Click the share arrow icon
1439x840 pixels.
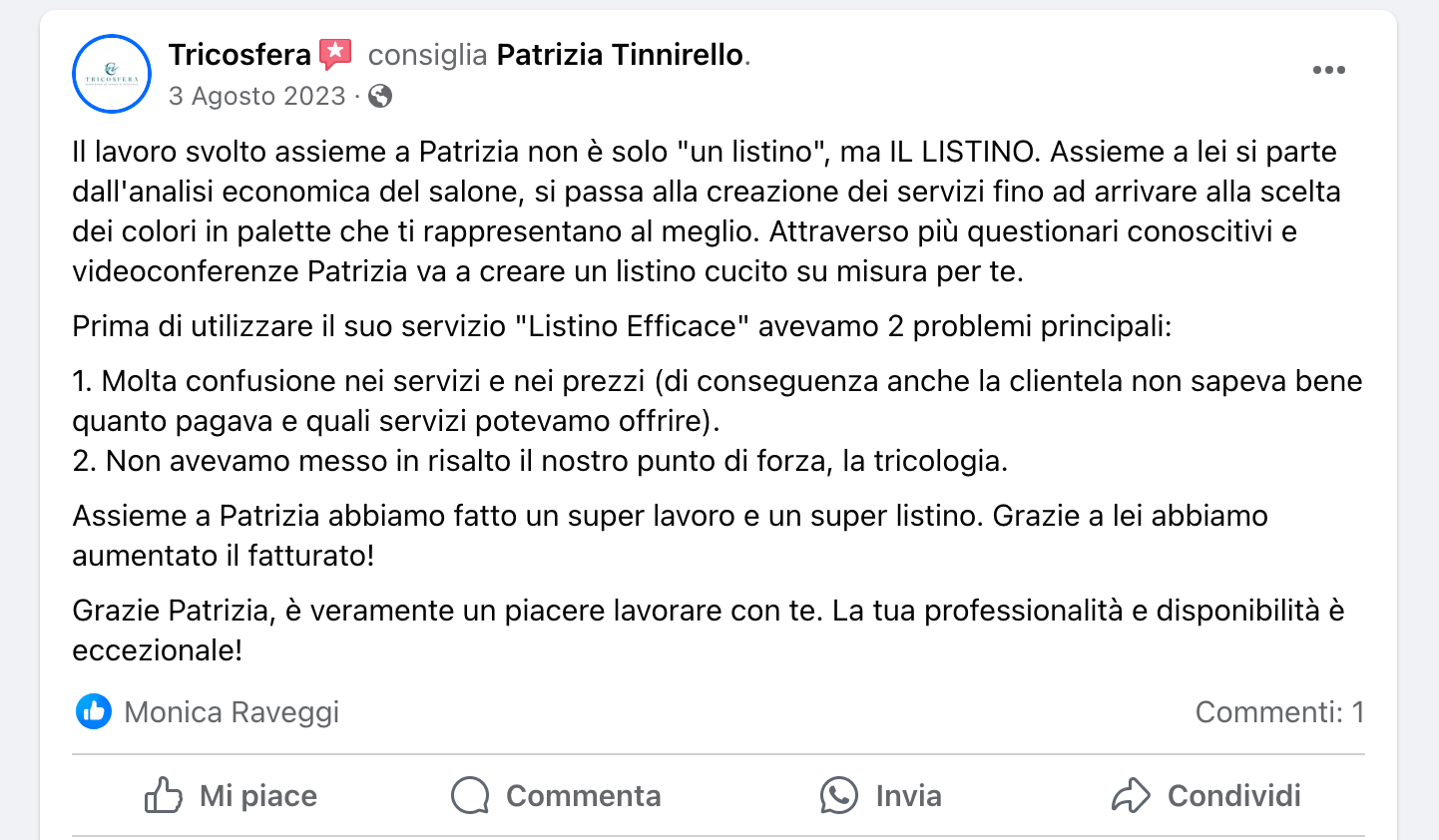[1131, 796]
